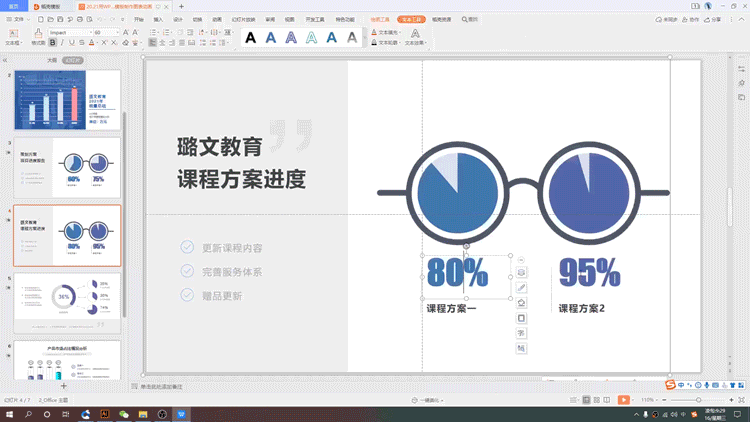Click the clear formatting eraser icon
750x422 pixels.
pyautogui.click(x=125, y=43)
